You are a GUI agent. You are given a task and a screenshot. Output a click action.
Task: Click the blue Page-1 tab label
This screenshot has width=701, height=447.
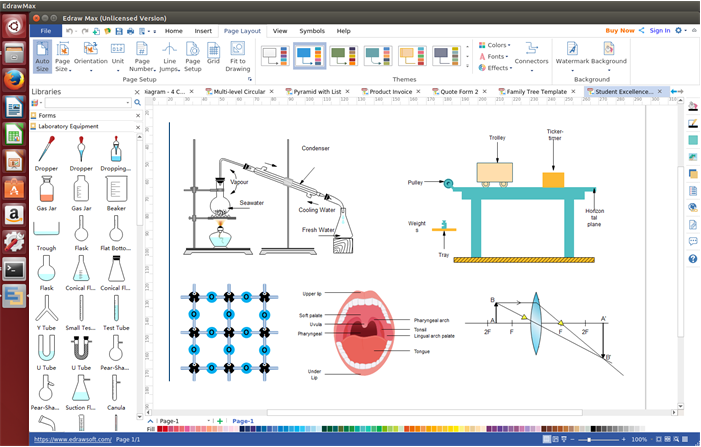243,421
